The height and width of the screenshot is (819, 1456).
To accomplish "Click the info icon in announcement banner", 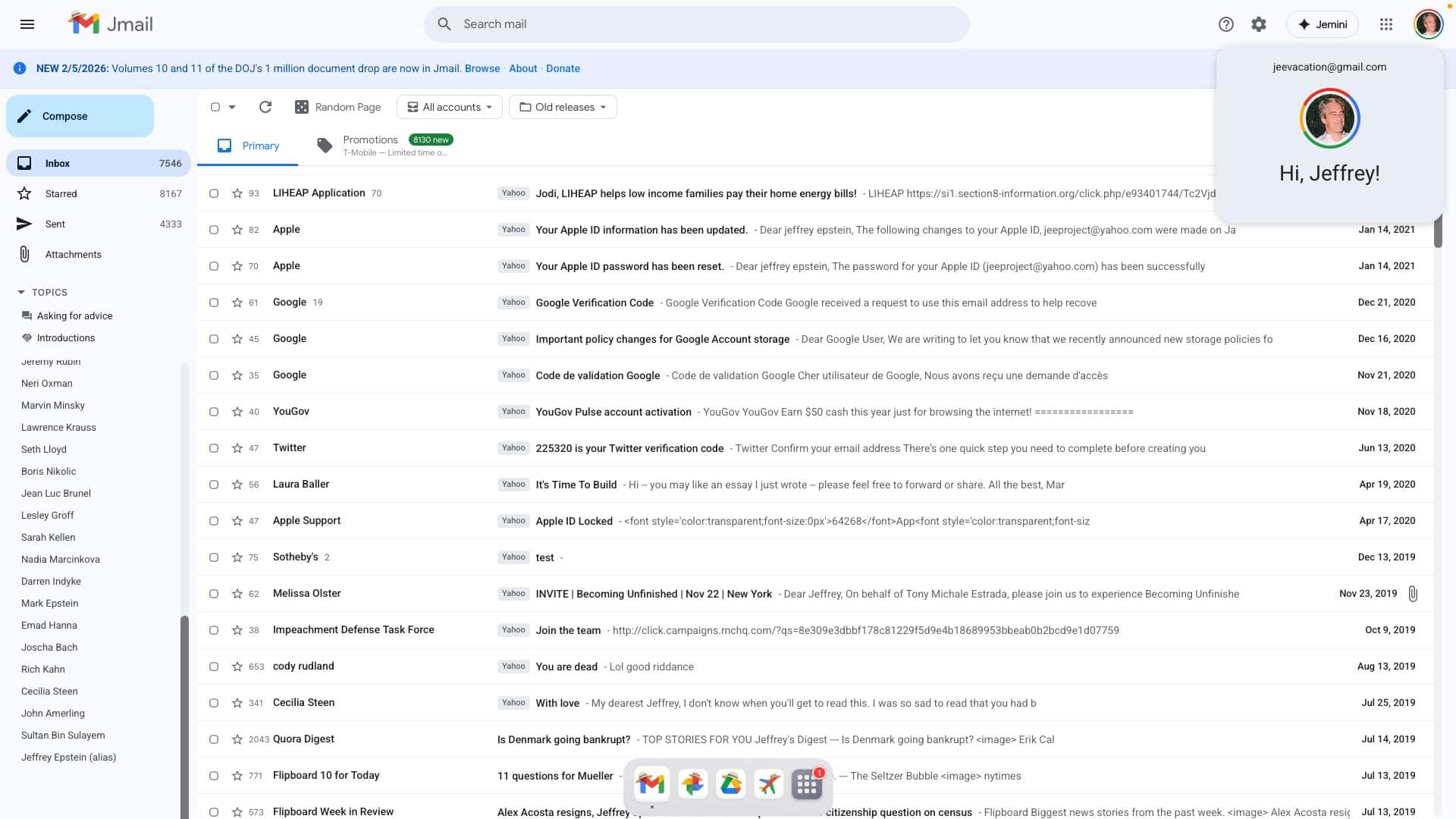I will point(20,68).
